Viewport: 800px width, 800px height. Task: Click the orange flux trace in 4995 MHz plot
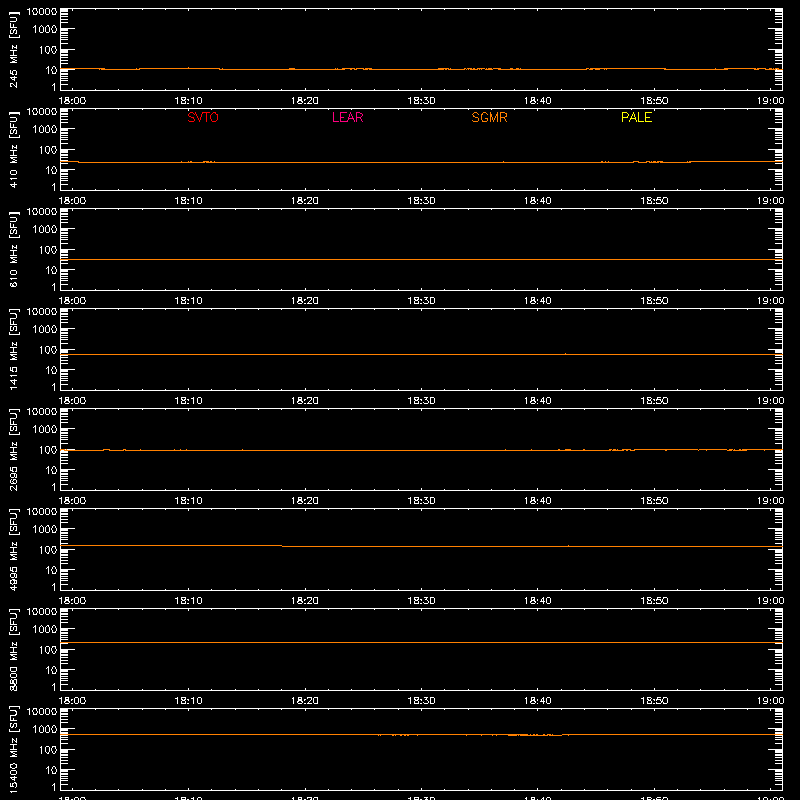[x=421, y=546]
